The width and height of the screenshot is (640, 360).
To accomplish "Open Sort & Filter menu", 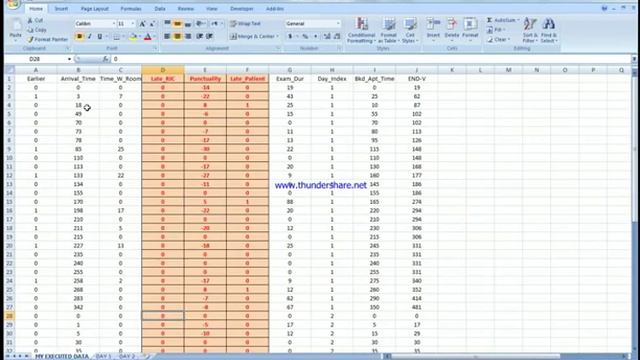I will 530,30.
